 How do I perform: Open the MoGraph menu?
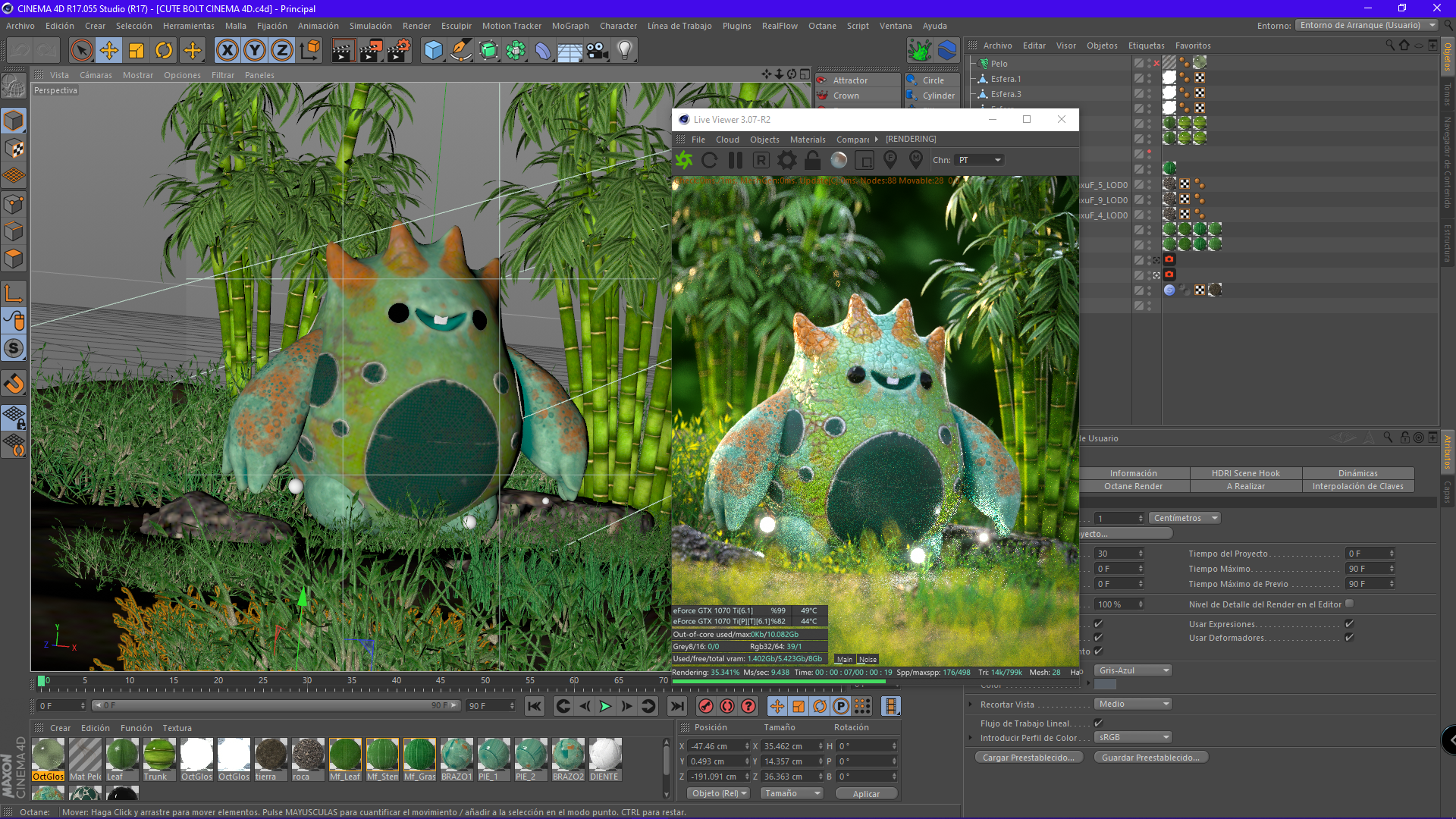pyautogui.click(x=570, y=26)
